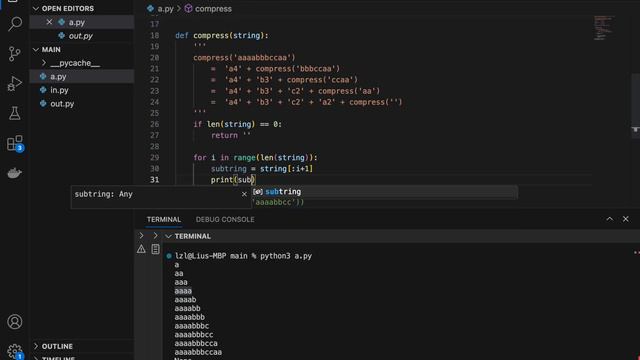
Task: Click the 'subtring = string[:i+1]' line
Action: [x=262, y=169]
